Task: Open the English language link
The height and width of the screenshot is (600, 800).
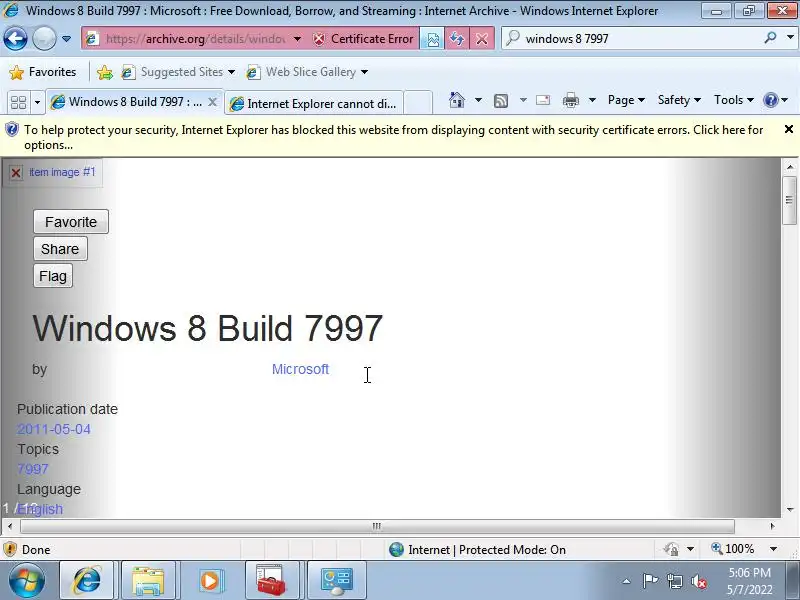Action: coord(40,509)
